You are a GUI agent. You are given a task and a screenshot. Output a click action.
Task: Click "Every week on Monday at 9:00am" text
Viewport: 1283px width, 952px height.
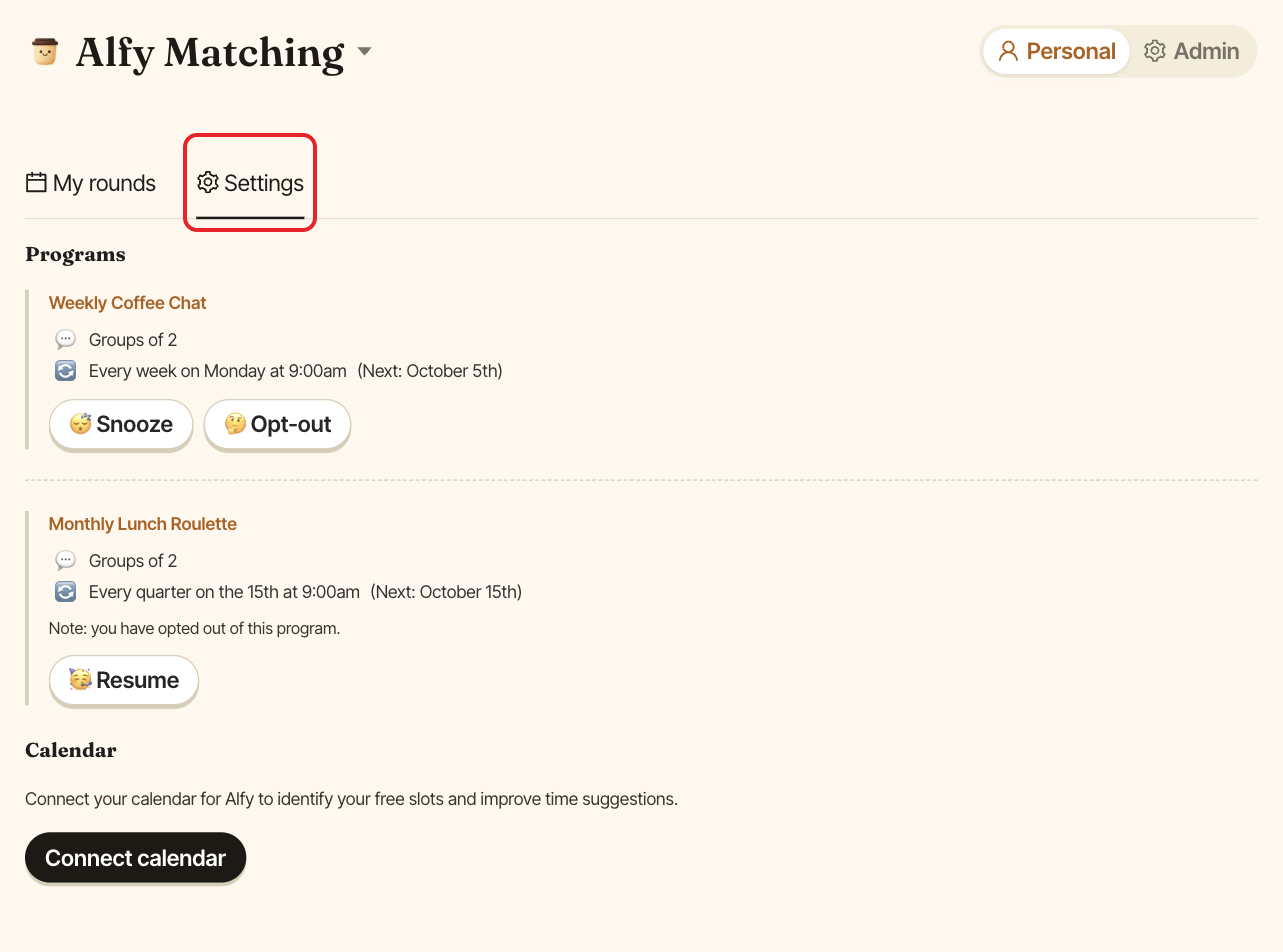click(x=218, y=371)
